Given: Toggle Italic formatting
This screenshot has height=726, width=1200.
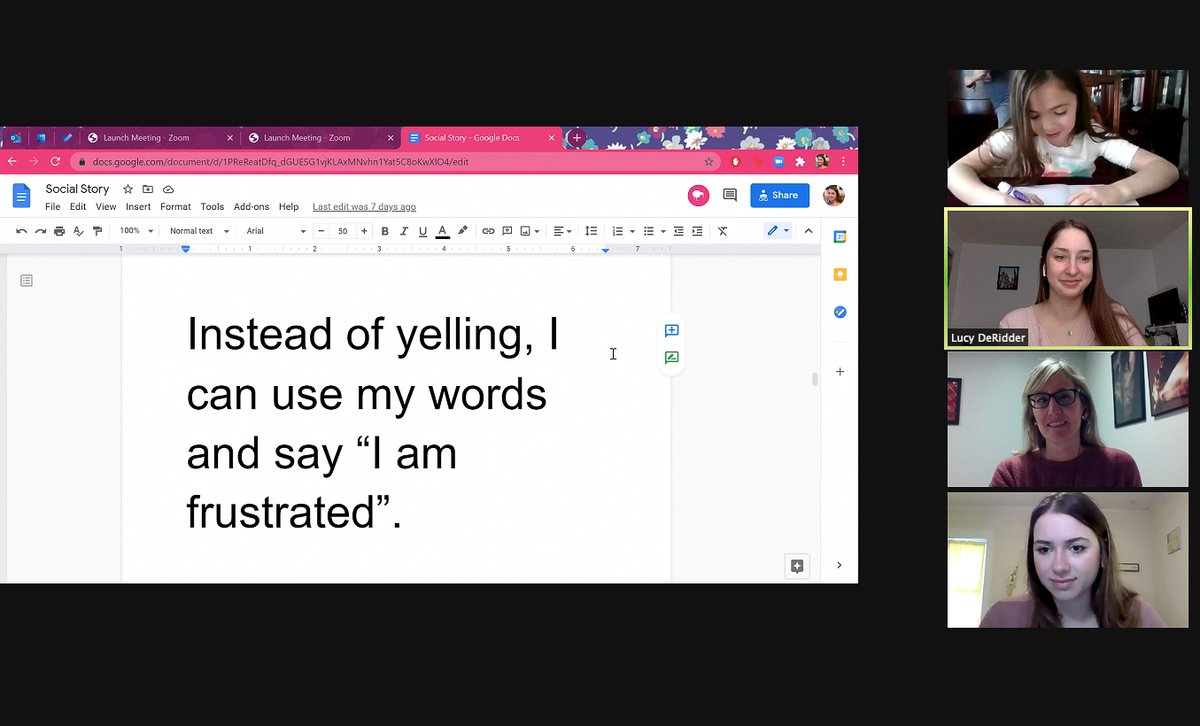Looking at the screenshot, I should (404, 231).
